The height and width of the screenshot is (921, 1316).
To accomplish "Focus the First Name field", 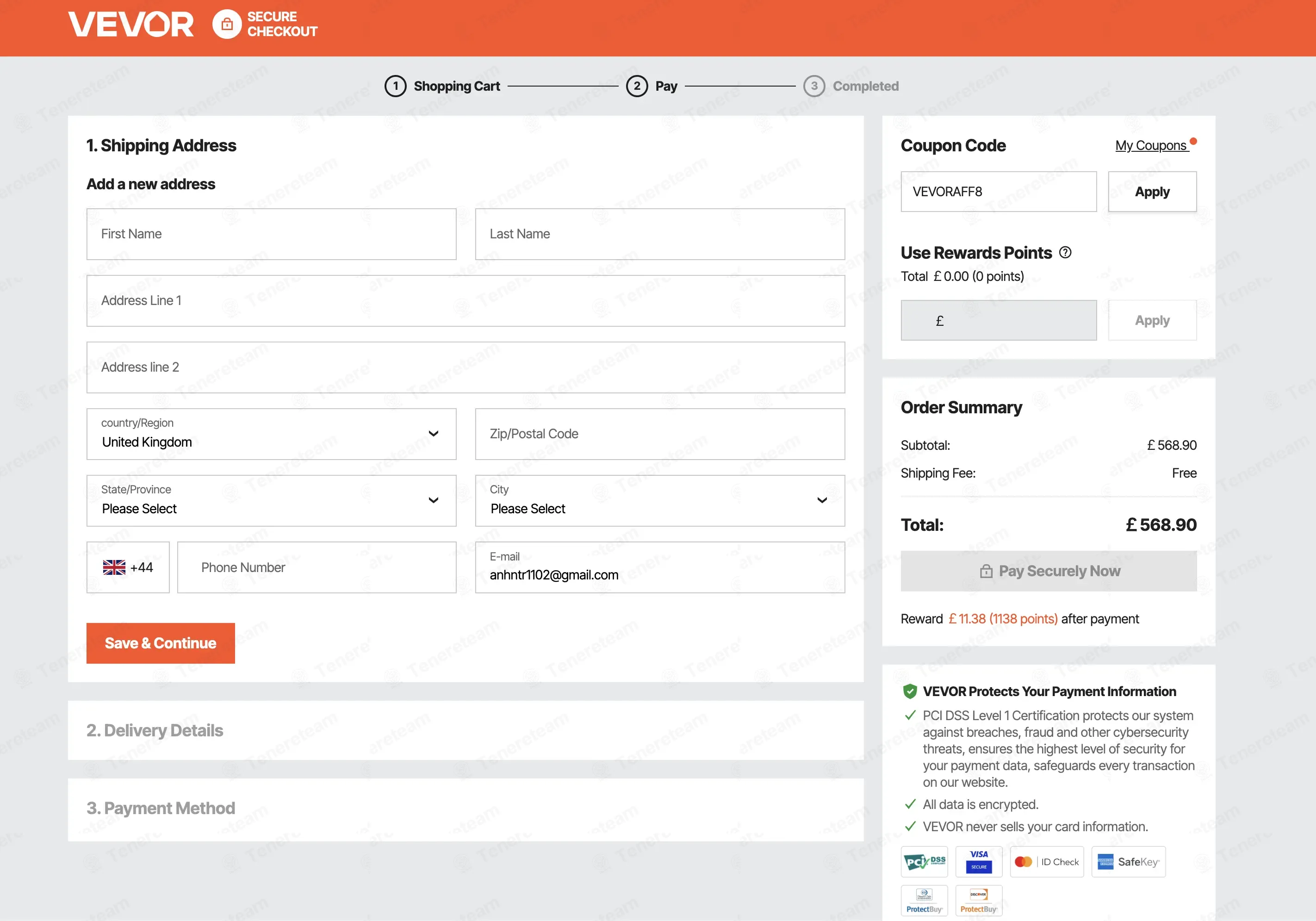I will 271,234.
